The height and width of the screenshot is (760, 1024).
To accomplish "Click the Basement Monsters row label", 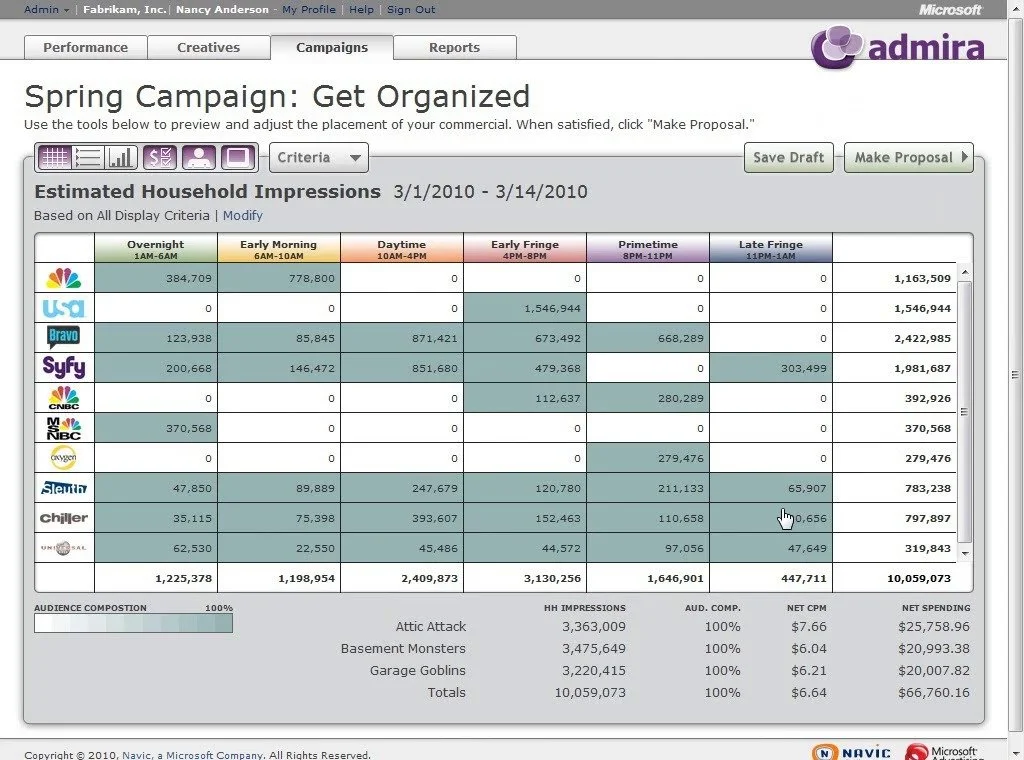I will click(403, 648).
